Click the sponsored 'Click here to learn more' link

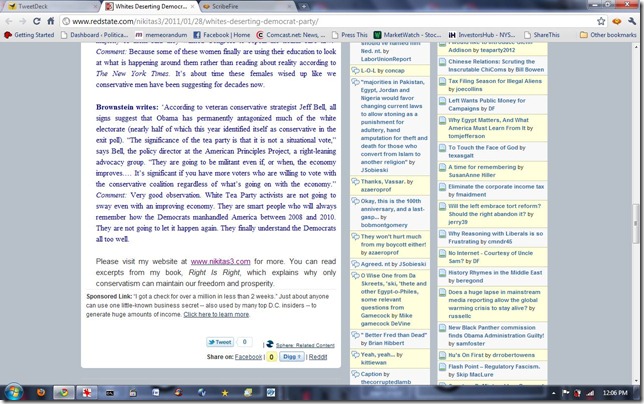pos(216,314)
